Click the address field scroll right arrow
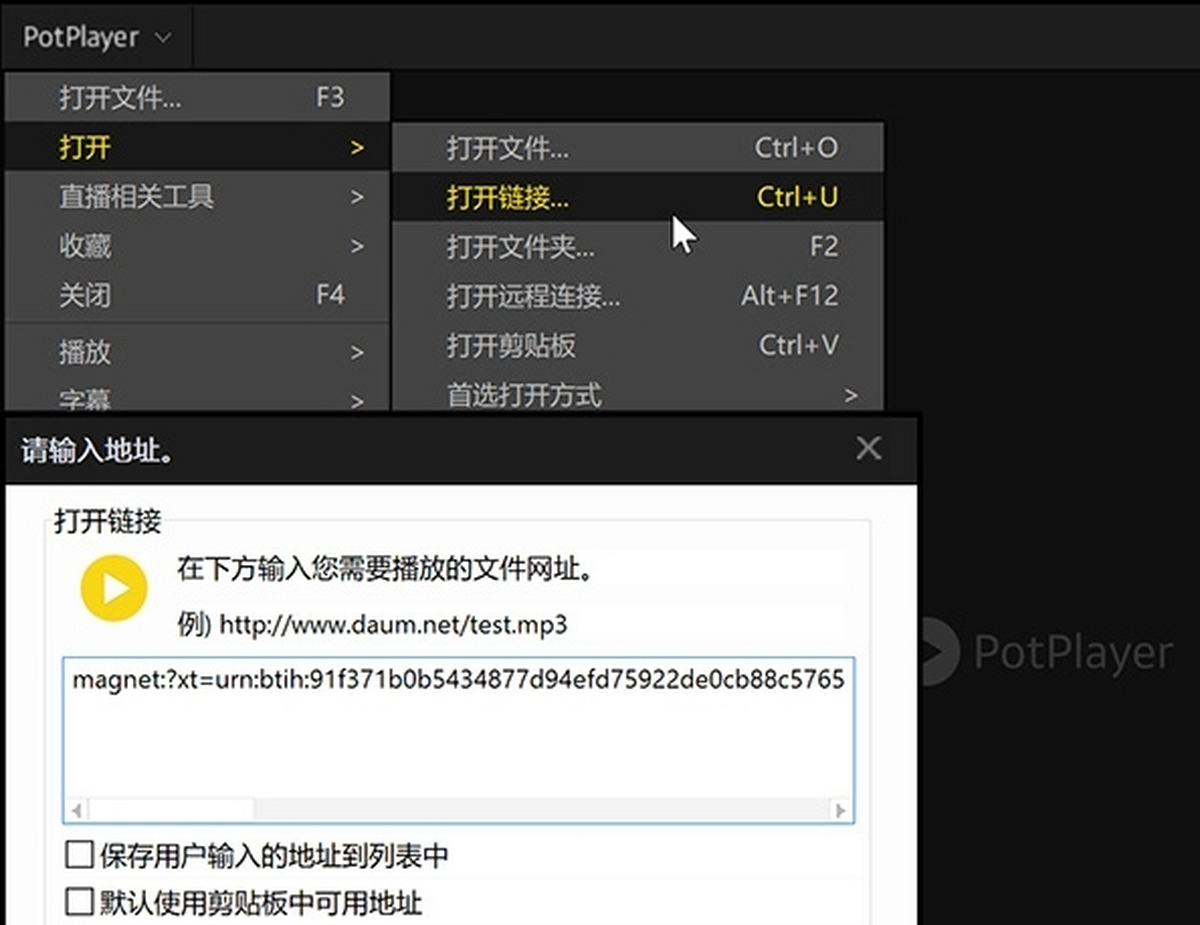Image resolution: width=1200 pixels, height=925 pixels. click(x=841, y=810)
